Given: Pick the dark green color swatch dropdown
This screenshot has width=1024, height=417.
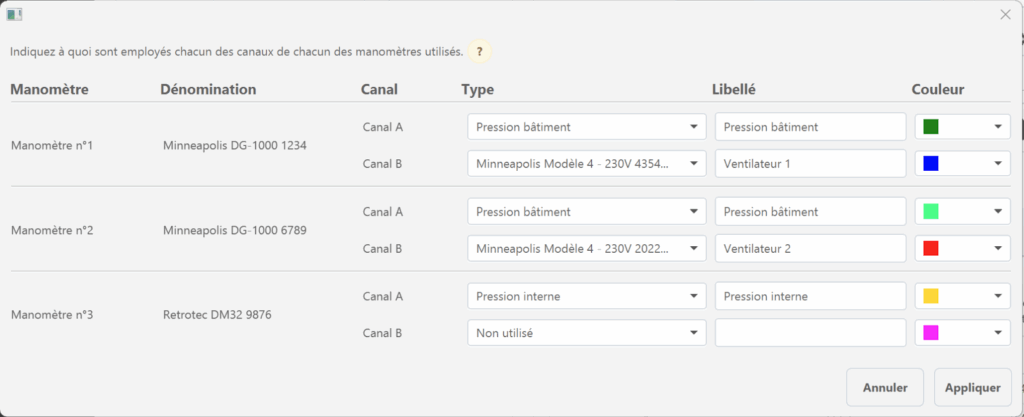Looking at the screenshot, I should click(x=961, y=127).
